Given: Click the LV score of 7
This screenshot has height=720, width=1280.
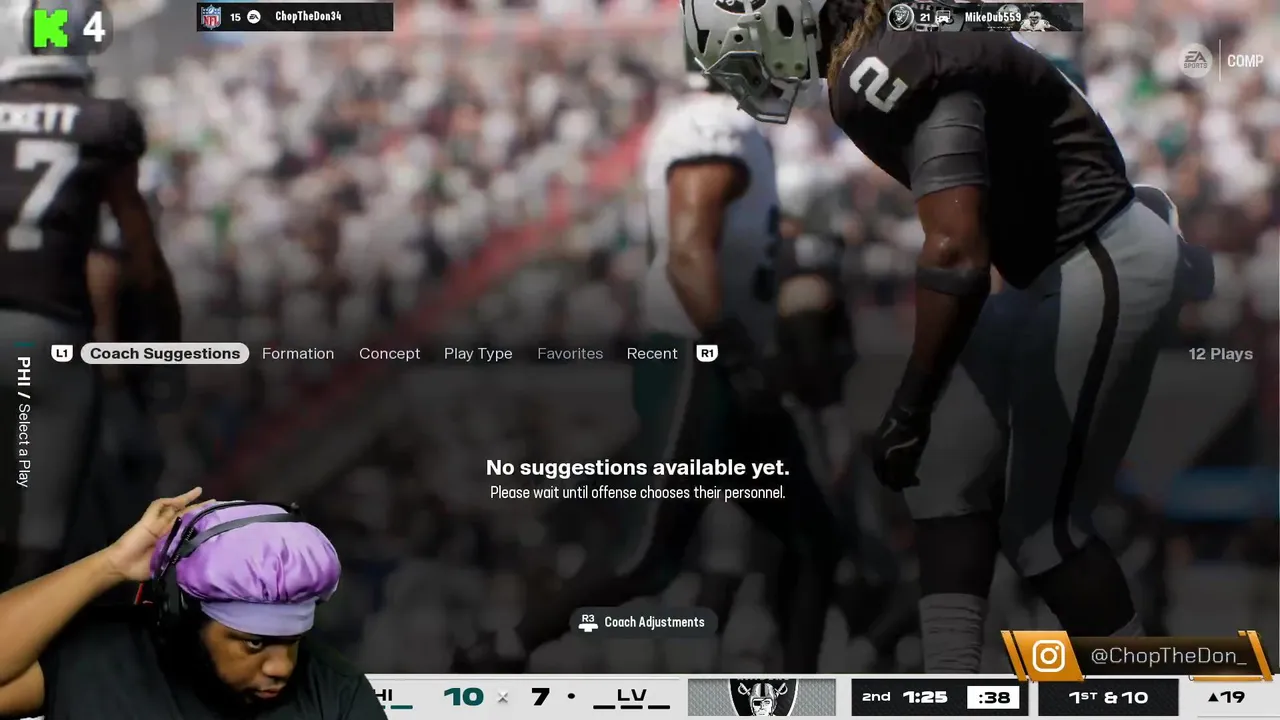Looking at the screenshot, I should tap(540, 697).
